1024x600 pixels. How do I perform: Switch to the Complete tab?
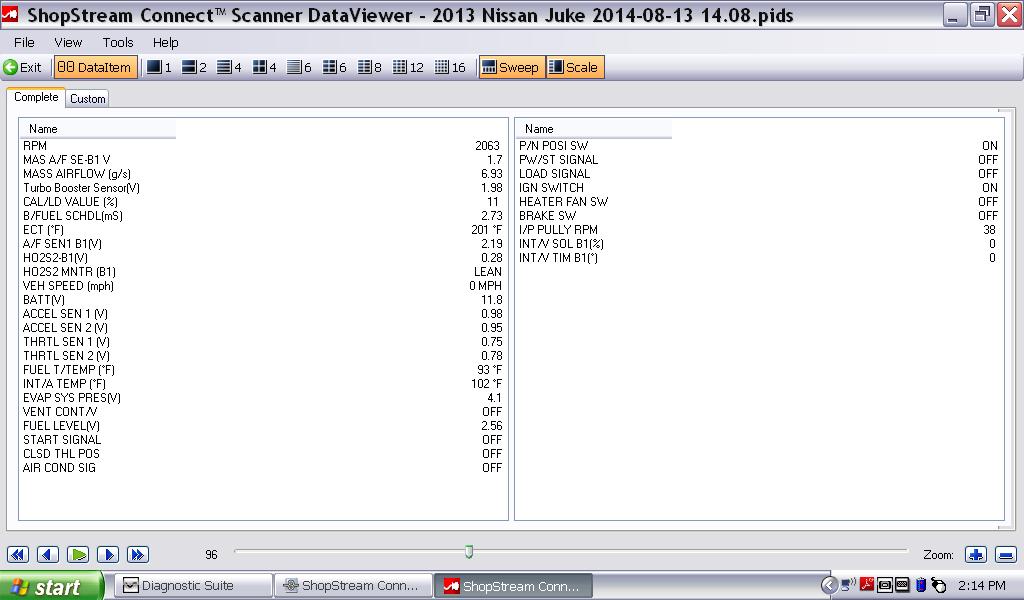36,97
